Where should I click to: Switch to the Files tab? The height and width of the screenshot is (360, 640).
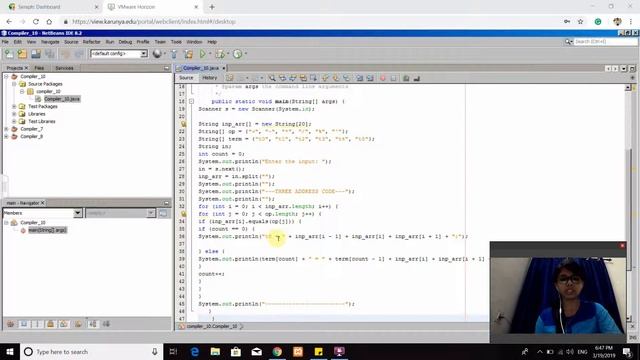click(x=39, y=68)
